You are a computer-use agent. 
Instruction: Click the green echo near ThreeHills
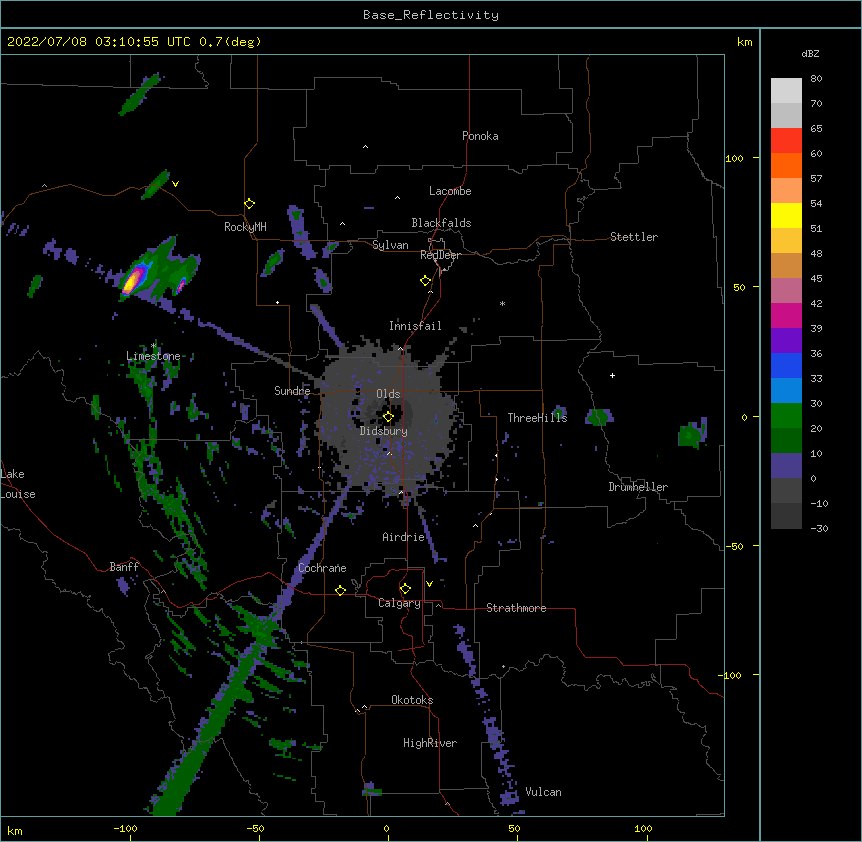point(599,417)
